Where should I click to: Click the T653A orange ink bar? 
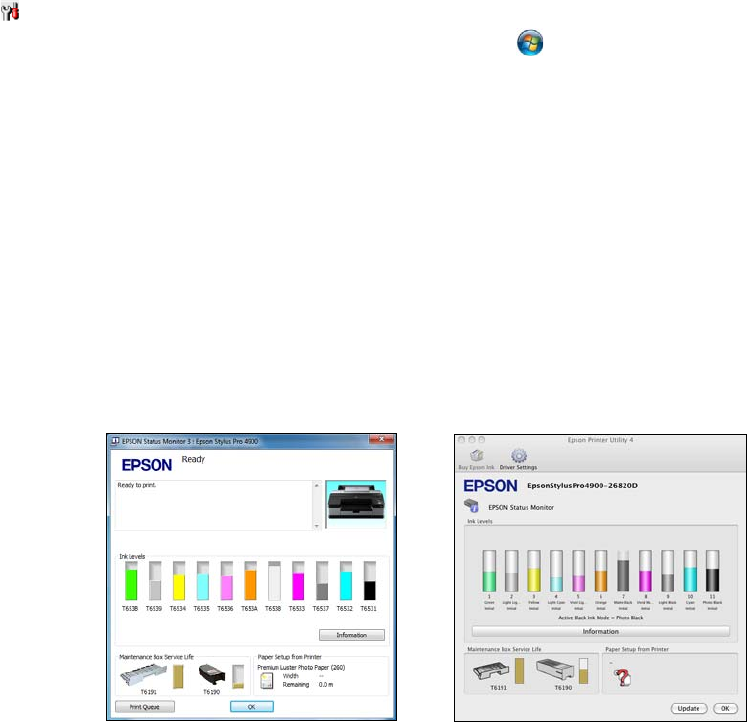[x=250, y=581]
